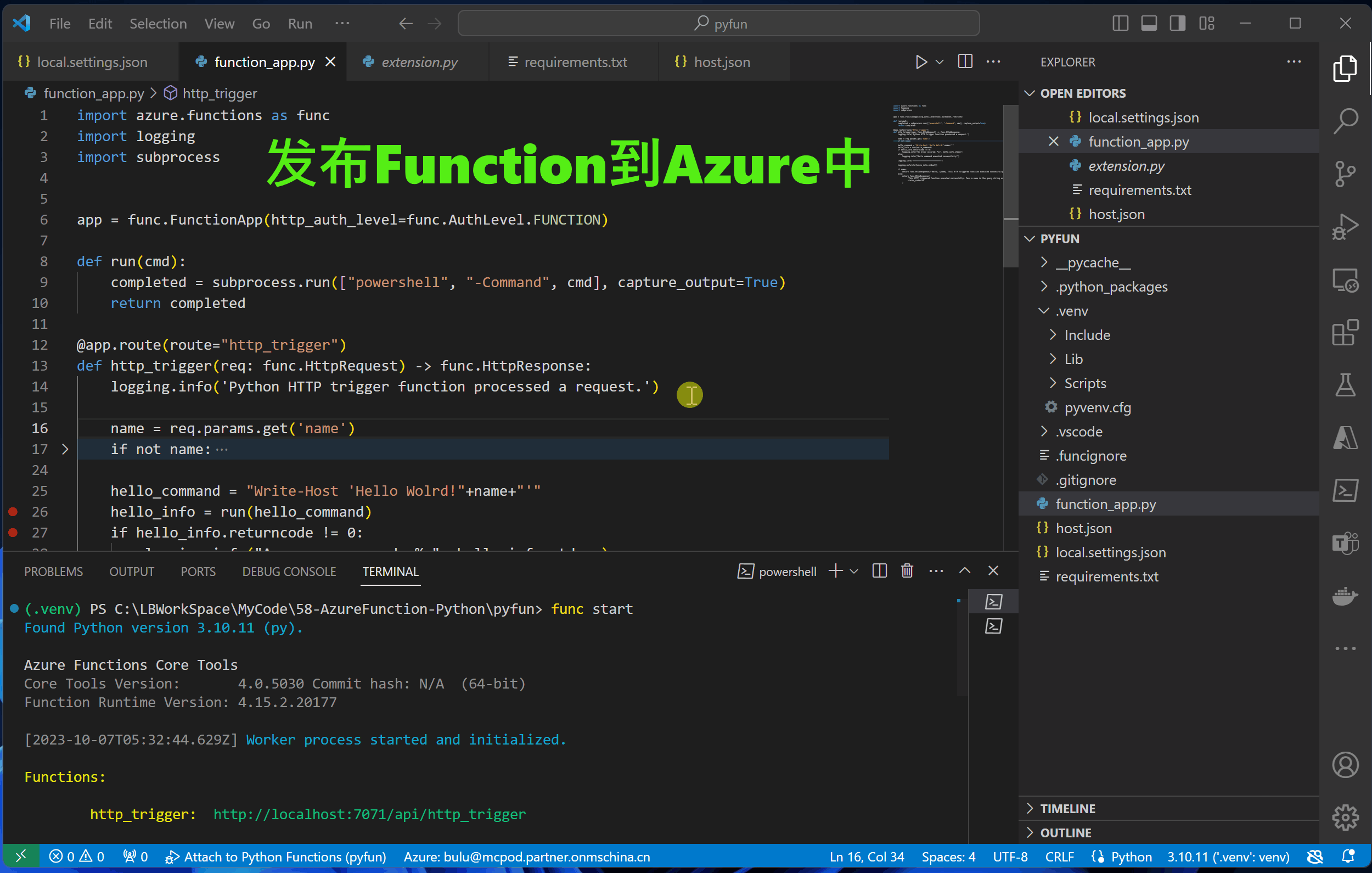
Task: Toggle the Problems panel tab
Action: tap(53, 571)
